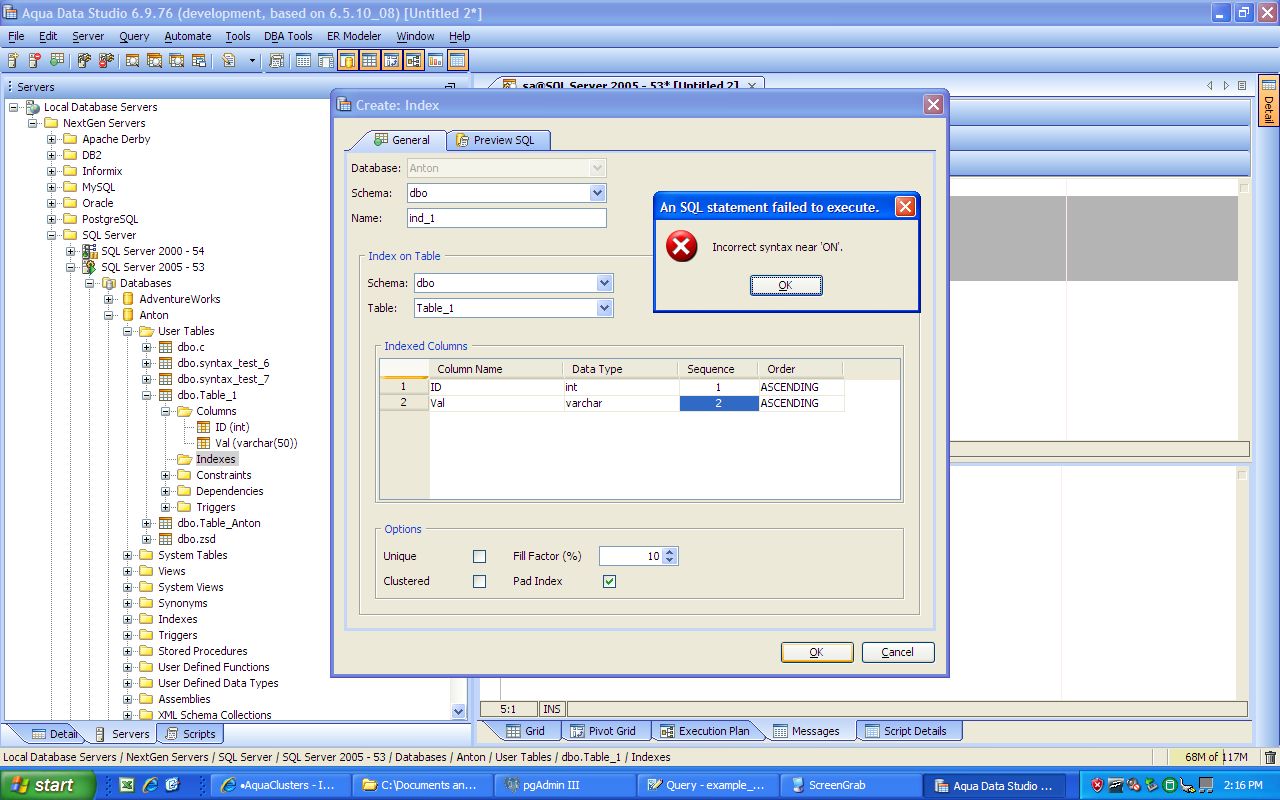This screenshot has height=800, width=1280.
Task: Open the Scripts tab in the left panel
Action: click(190, 734)
